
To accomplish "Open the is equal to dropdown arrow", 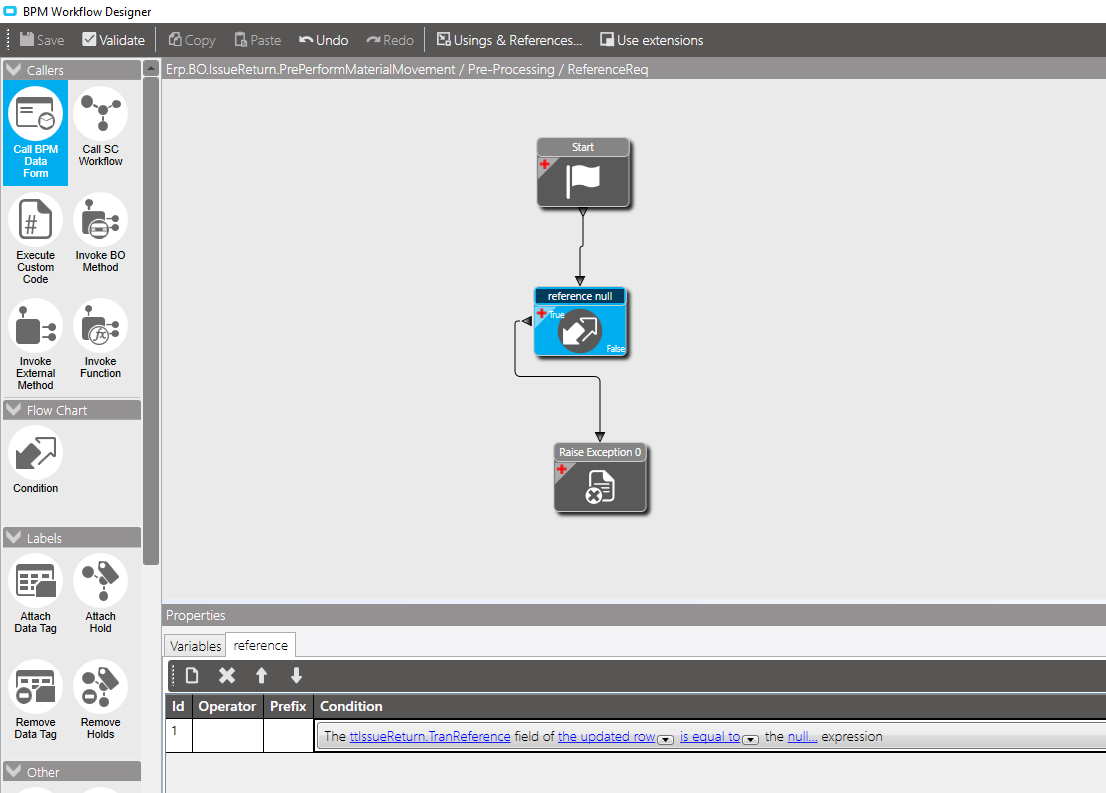I will tap(750, 739).
